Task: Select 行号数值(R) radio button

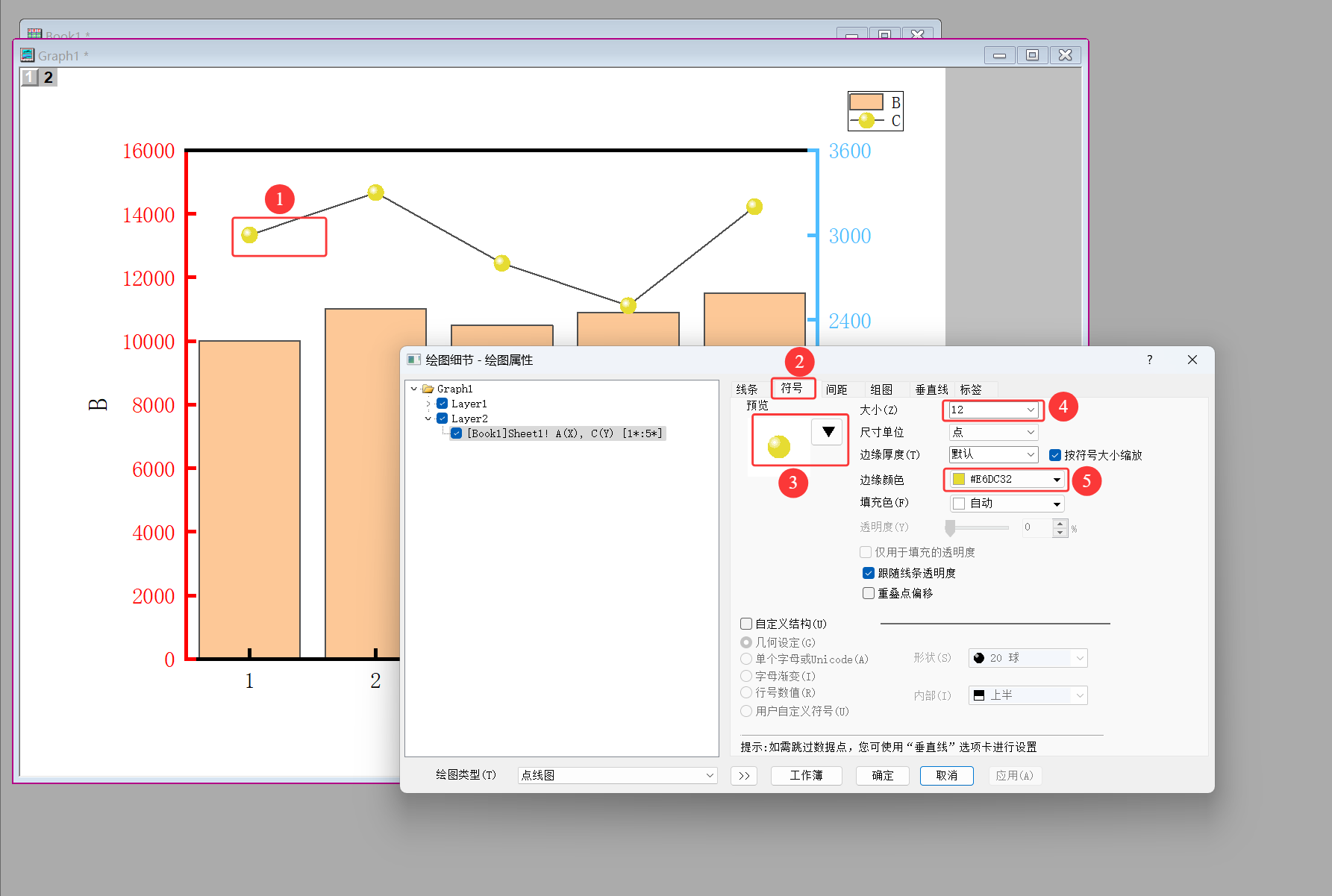Action: (x=746, y=692)
